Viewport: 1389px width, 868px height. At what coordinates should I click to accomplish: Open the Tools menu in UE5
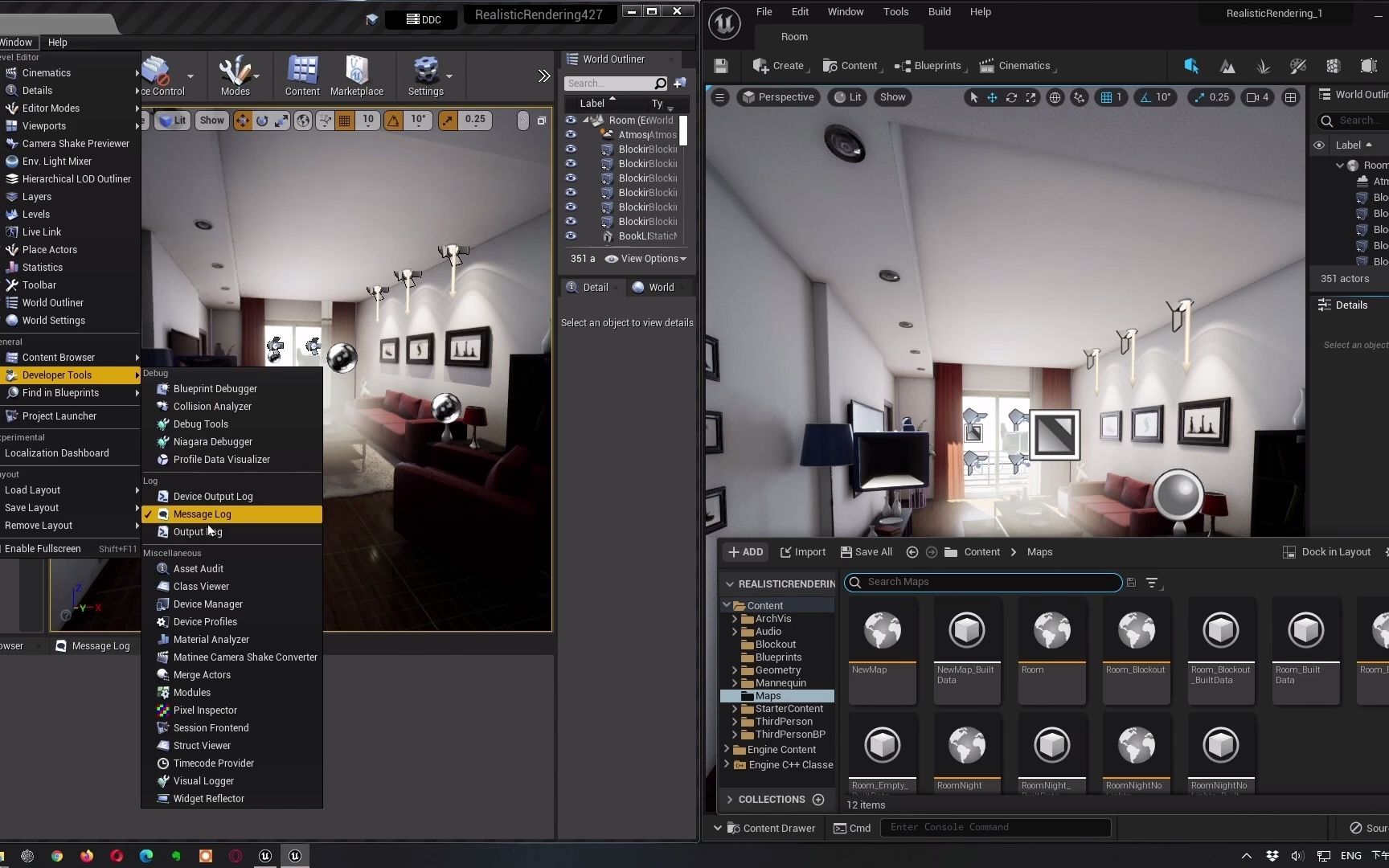(895, 12)
